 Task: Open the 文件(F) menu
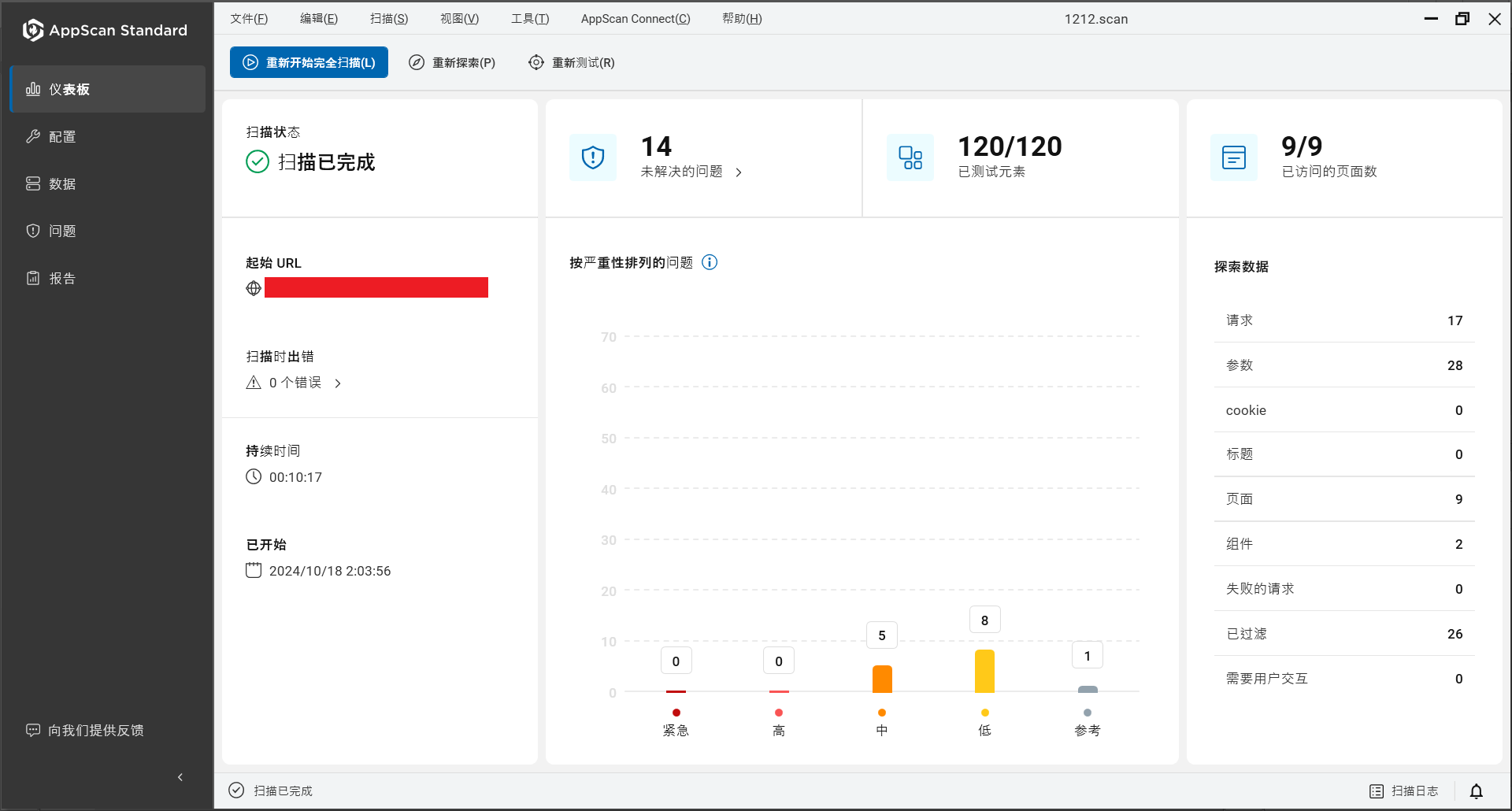click(249, 19)
